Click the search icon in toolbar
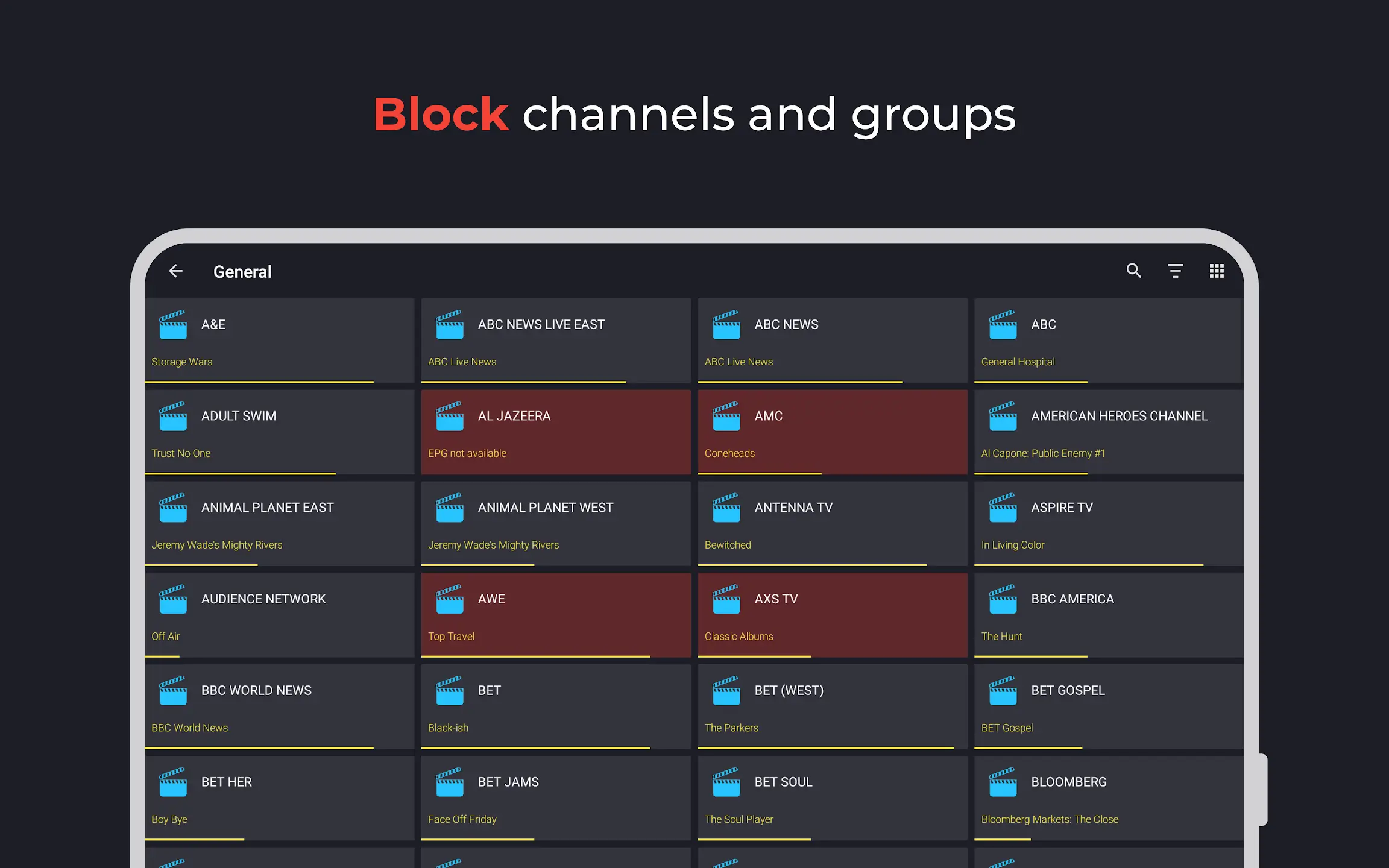The height and width of the screenshot is (868, 1389). [x=1134, y=271]
